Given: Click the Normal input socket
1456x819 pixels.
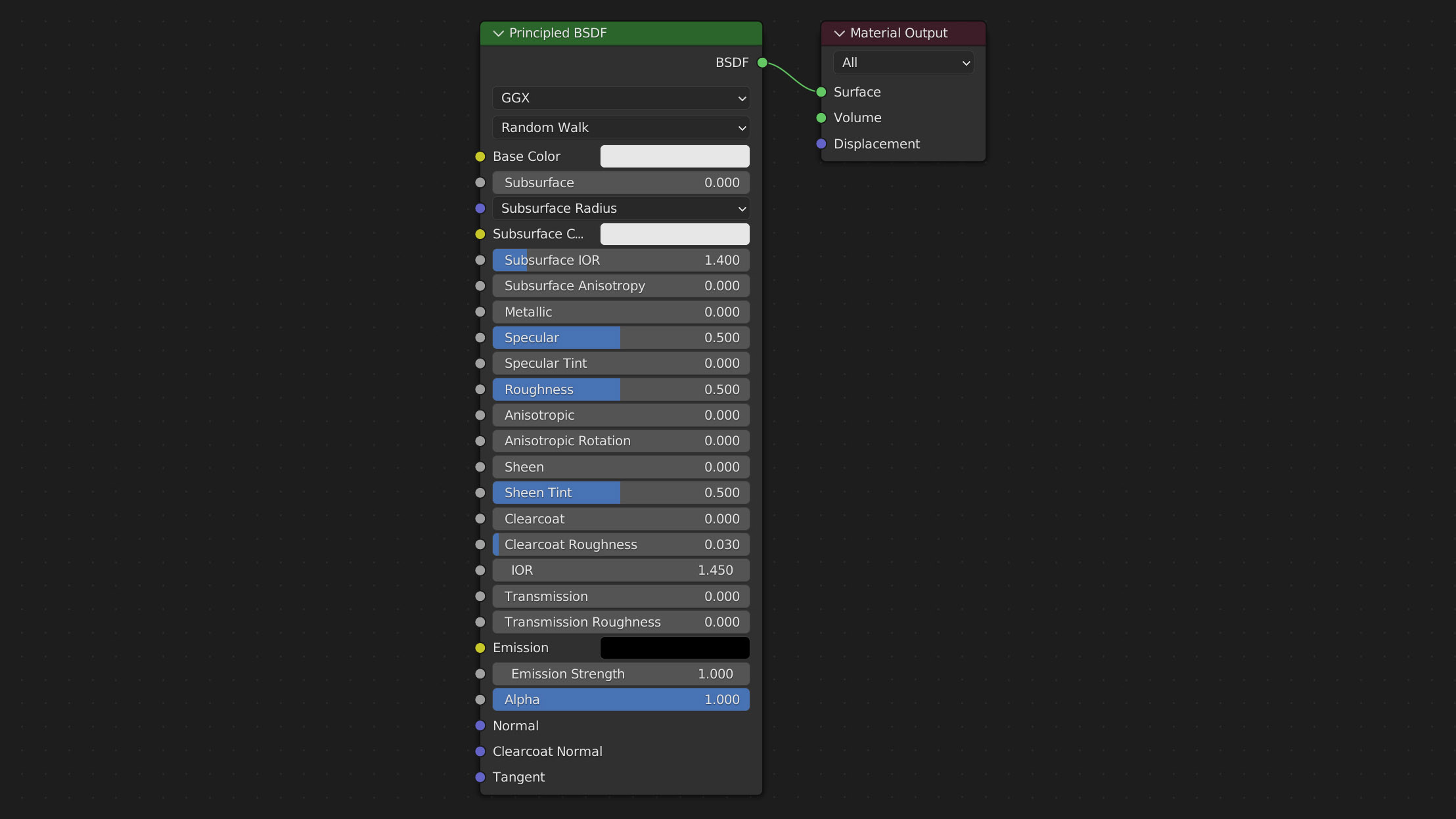Looking at the screenshot, I should (480, 726).
